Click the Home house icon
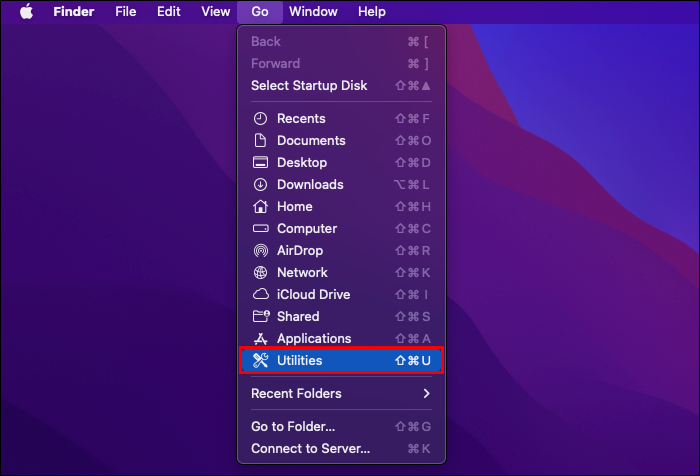 tap(260, 206)
